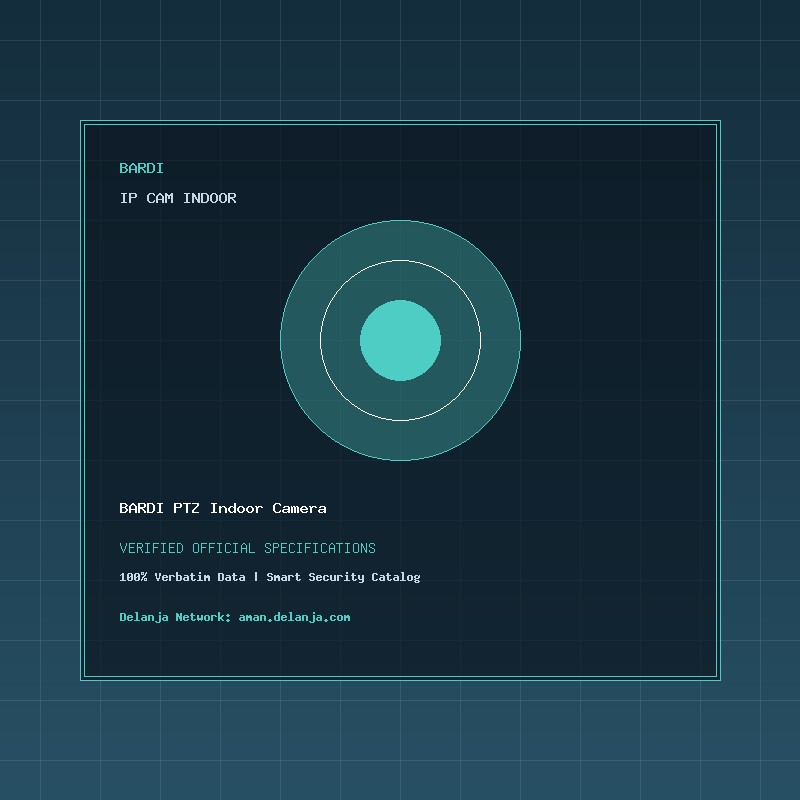Click the 100% Verbatim Data text
Screen dimensions: 800x800
pos(182,577)
